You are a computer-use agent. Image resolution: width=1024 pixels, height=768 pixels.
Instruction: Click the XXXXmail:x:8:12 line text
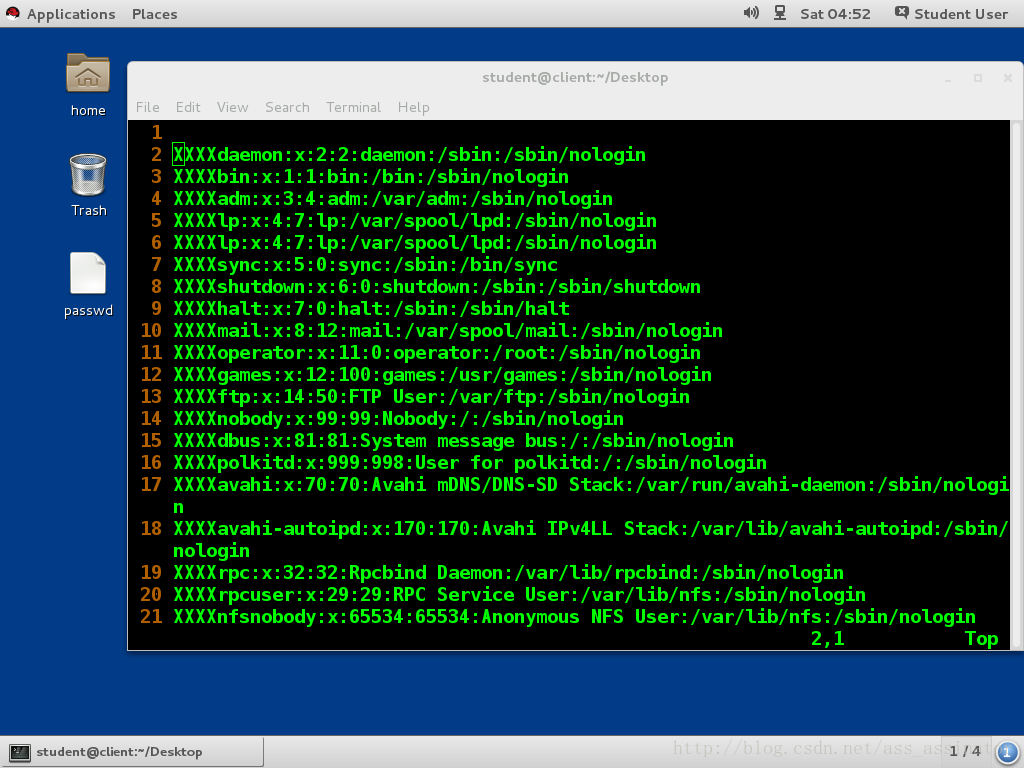448,330
